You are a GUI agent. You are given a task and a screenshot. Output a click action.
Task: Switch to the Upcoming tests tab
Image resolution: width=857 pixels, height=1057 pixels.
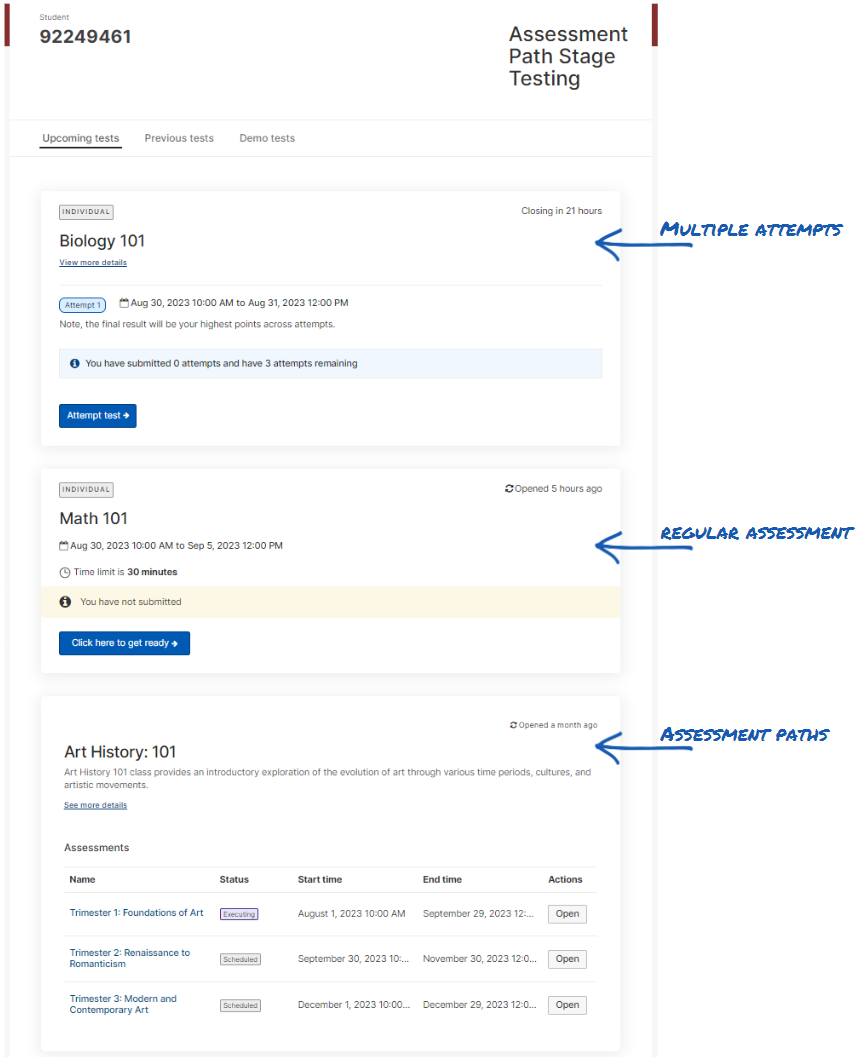tap(81, 138)
